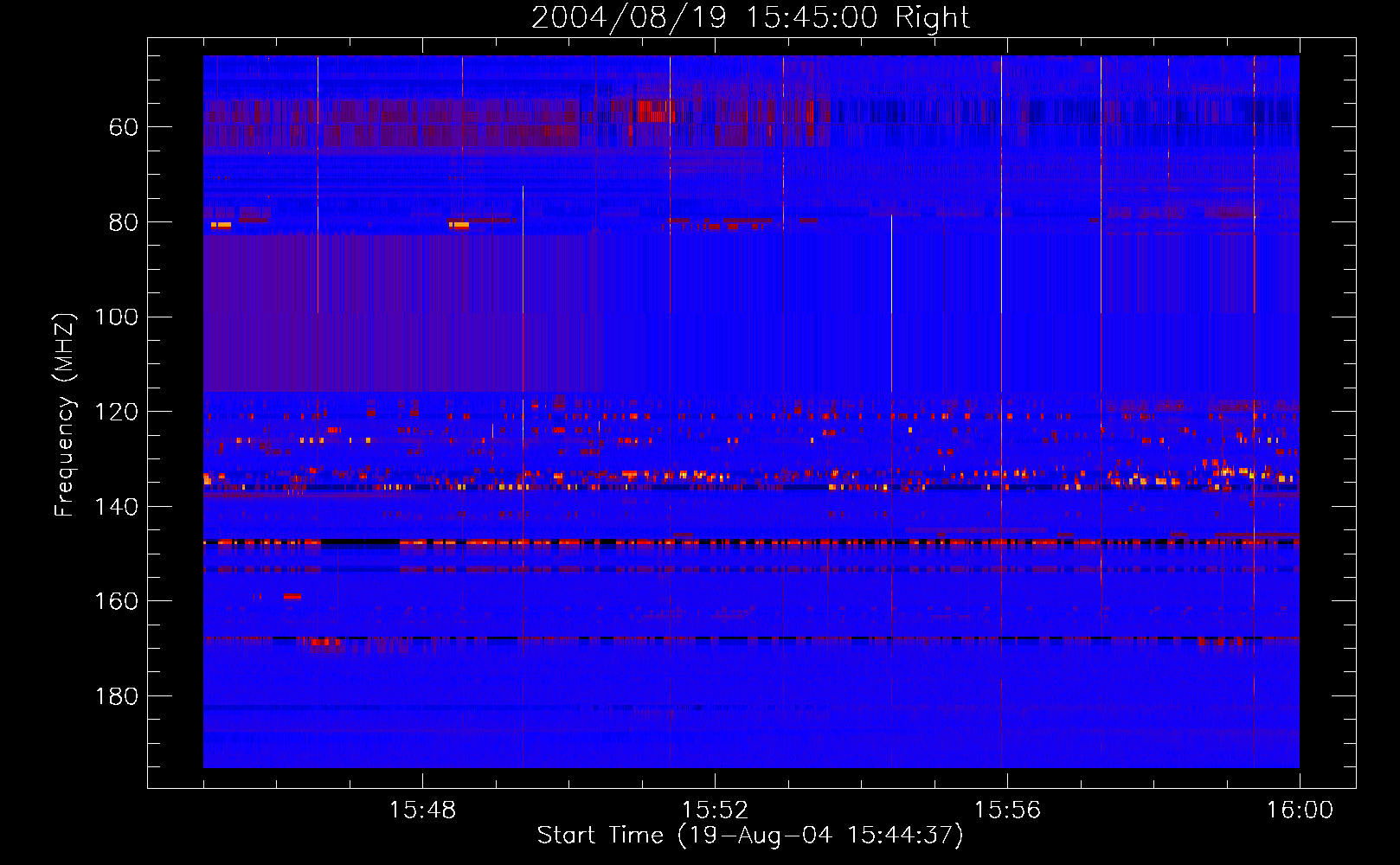
Task: Click the 120 frequency tick label
Action: 116,412
